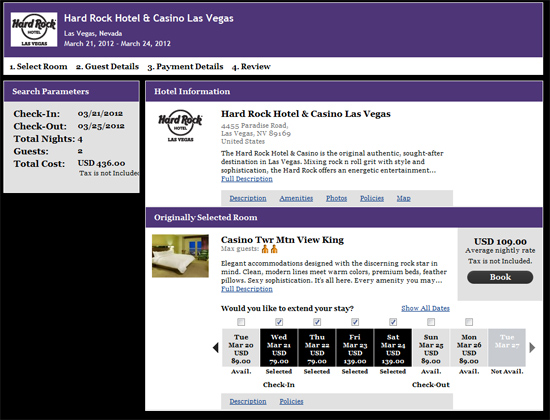Click the USD 109.00 average nightly rate

500,242
